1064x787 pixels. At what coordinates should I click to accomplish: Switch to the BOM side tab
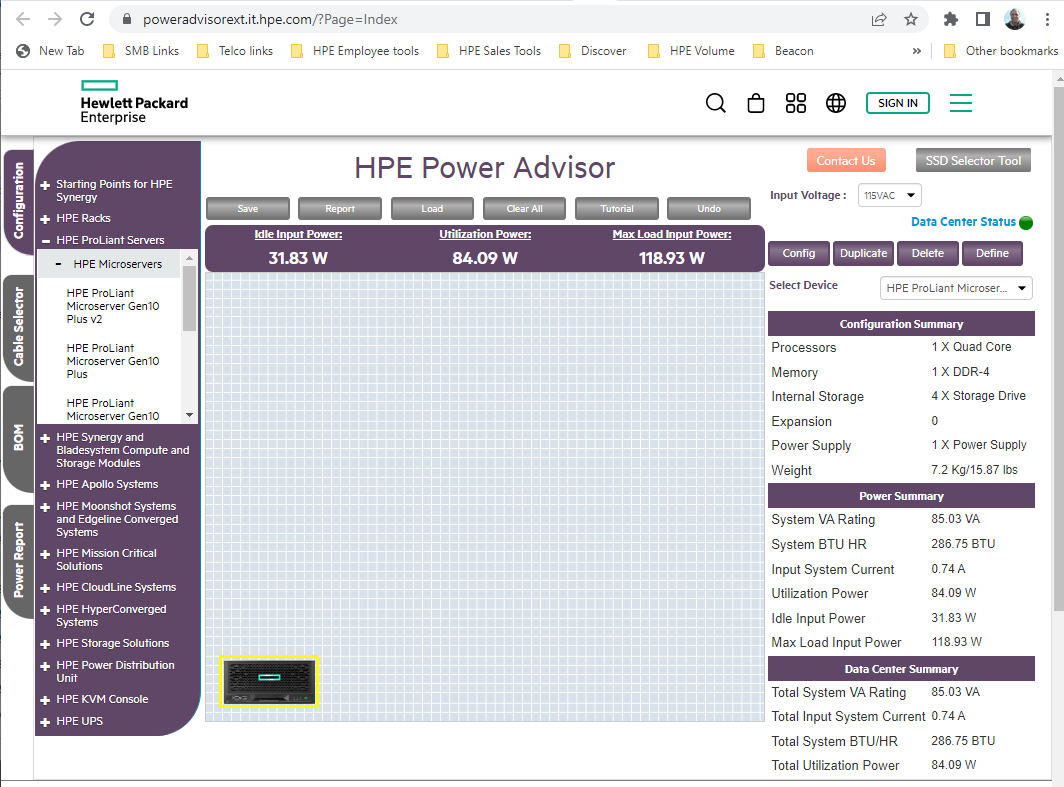click(x=18, y=438)
